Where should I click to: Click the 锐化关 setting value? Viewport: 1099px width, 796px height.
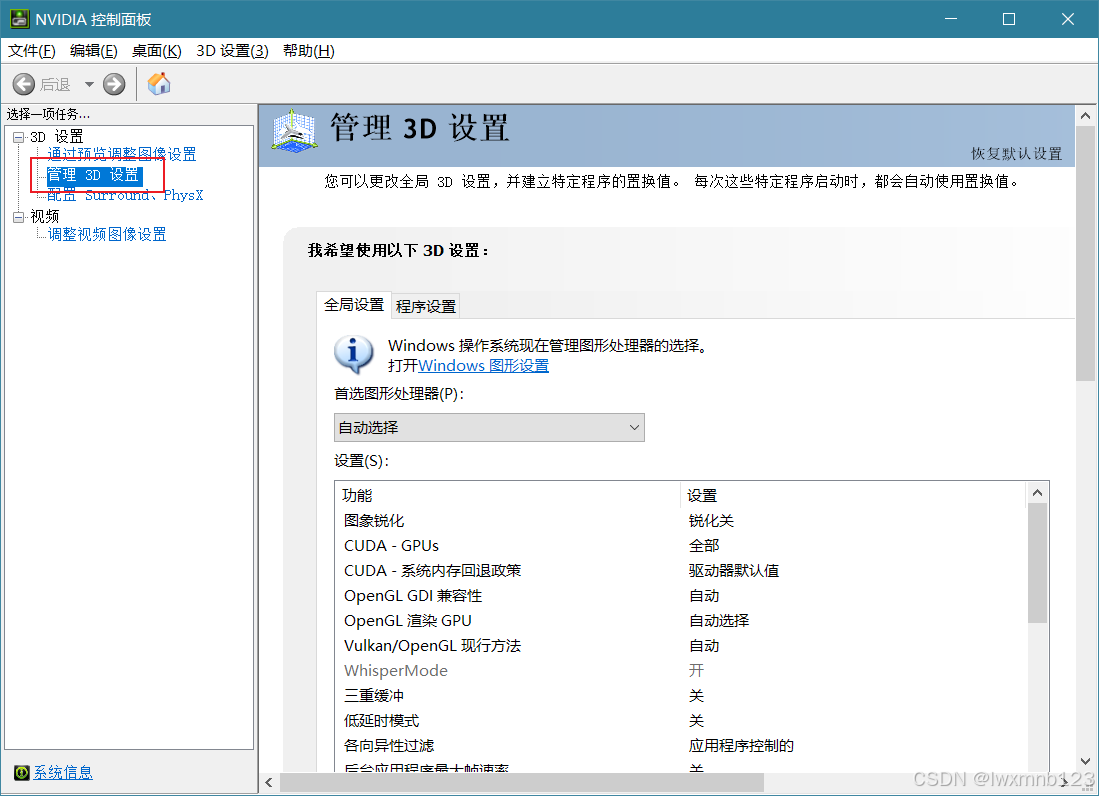[x=711, y=521]
